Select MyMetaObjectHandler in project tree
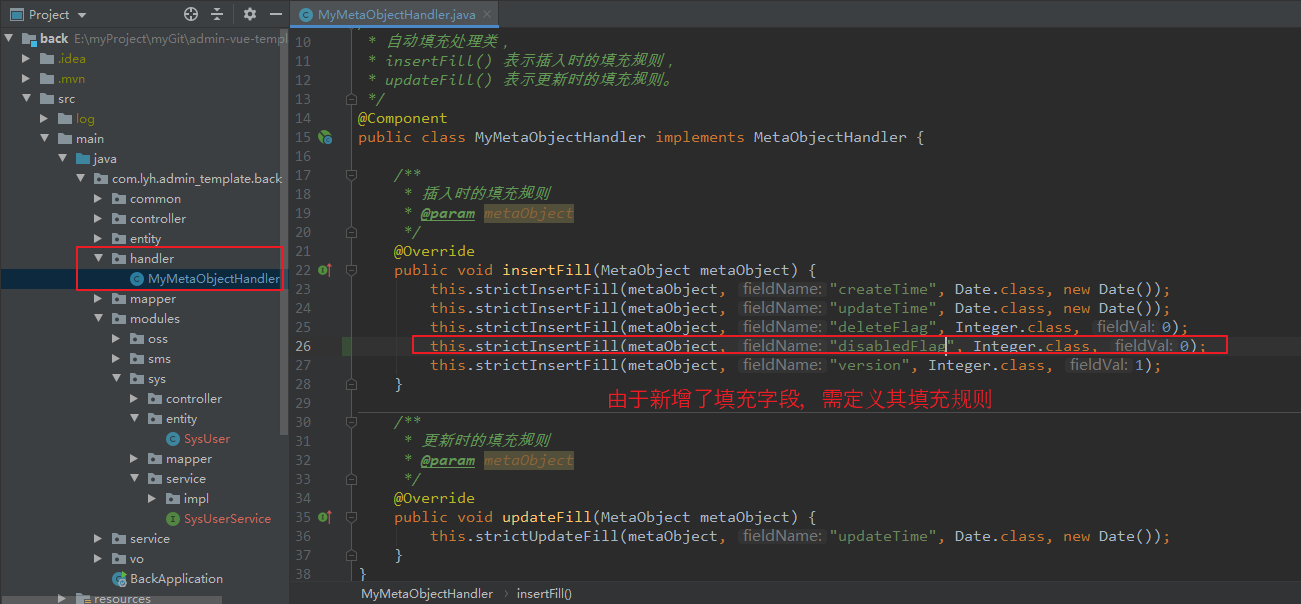Screen dimensions: 1301x604 [x=214, y=279]
